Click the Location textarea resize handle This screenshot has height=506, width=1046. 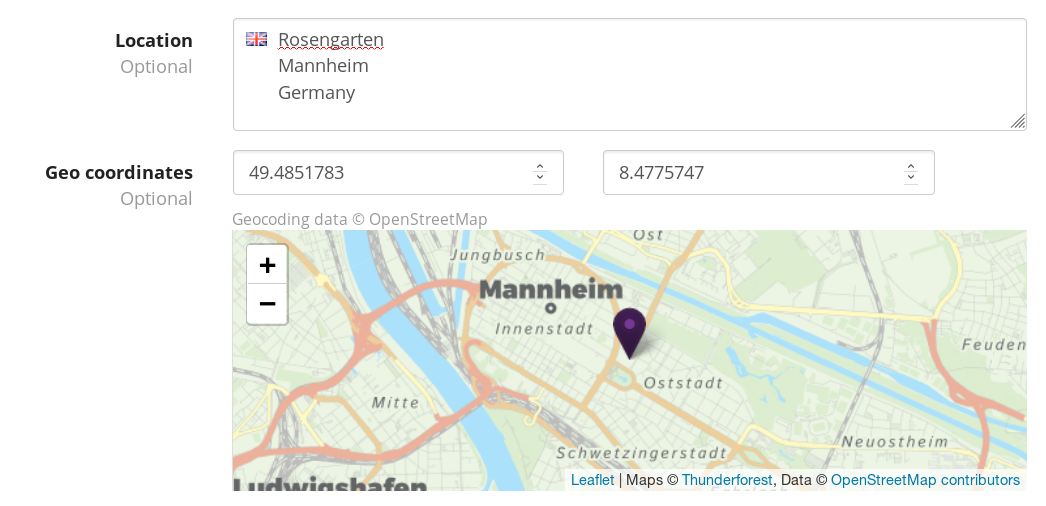pos(1017,121)
